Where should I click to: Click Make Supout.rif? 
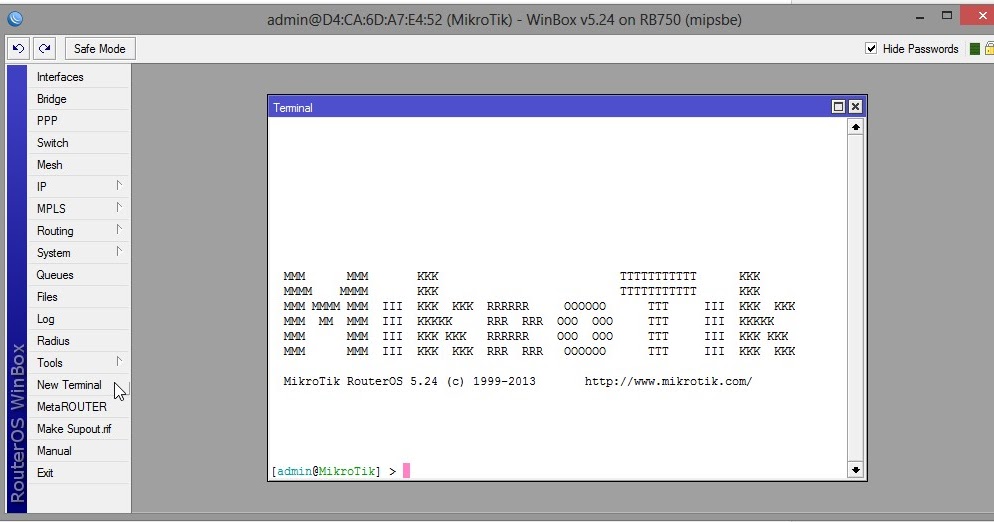click(x=79, y=429)
